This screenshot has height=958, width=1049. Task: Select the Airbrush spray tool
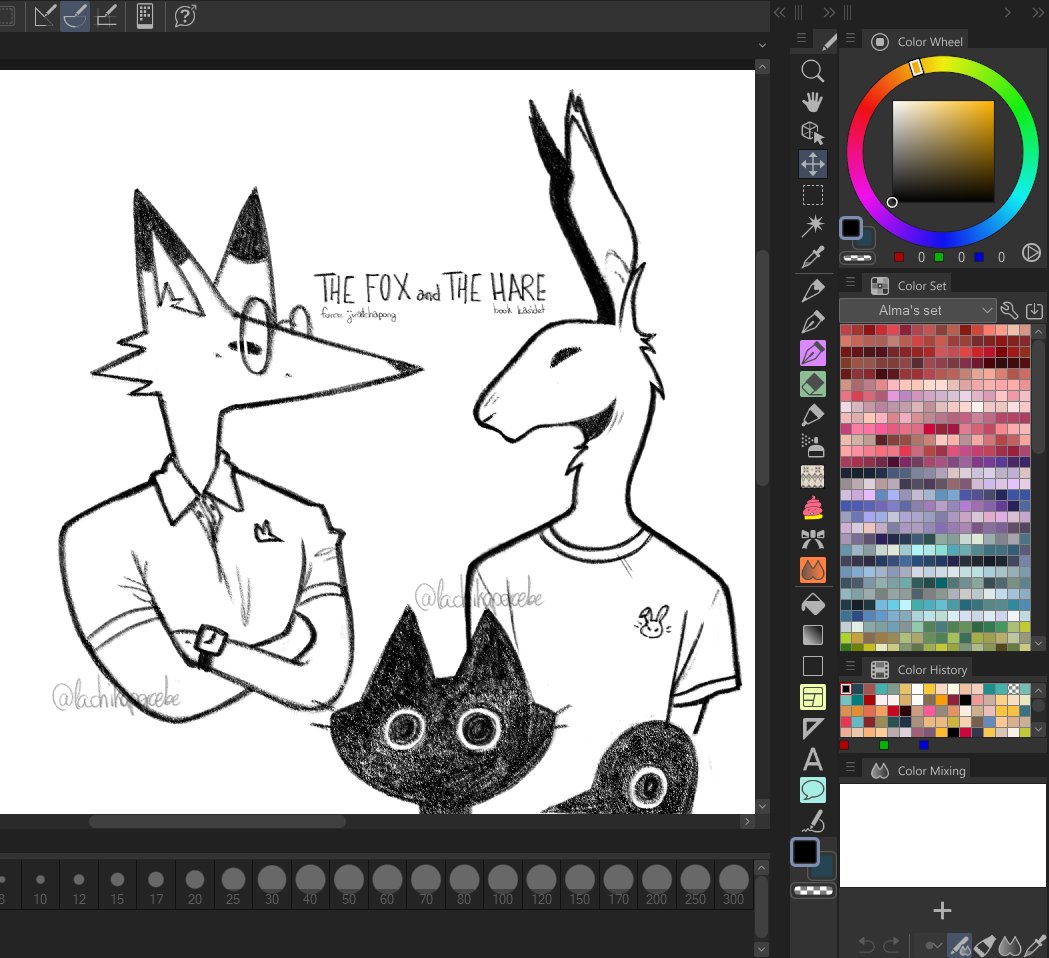pos(812,445)
